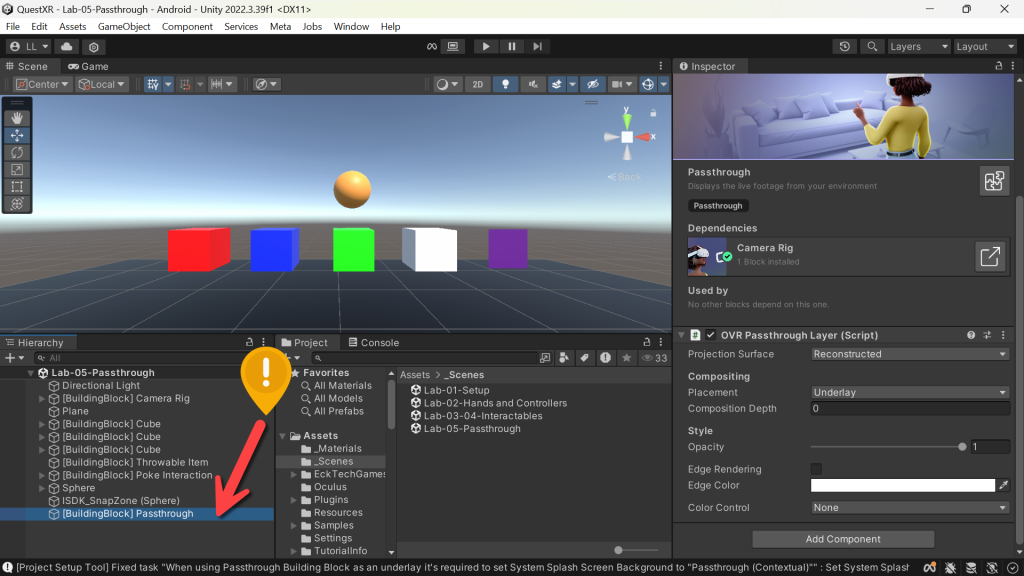
Task: Click the Step frame button
Action: pos(537,46)
